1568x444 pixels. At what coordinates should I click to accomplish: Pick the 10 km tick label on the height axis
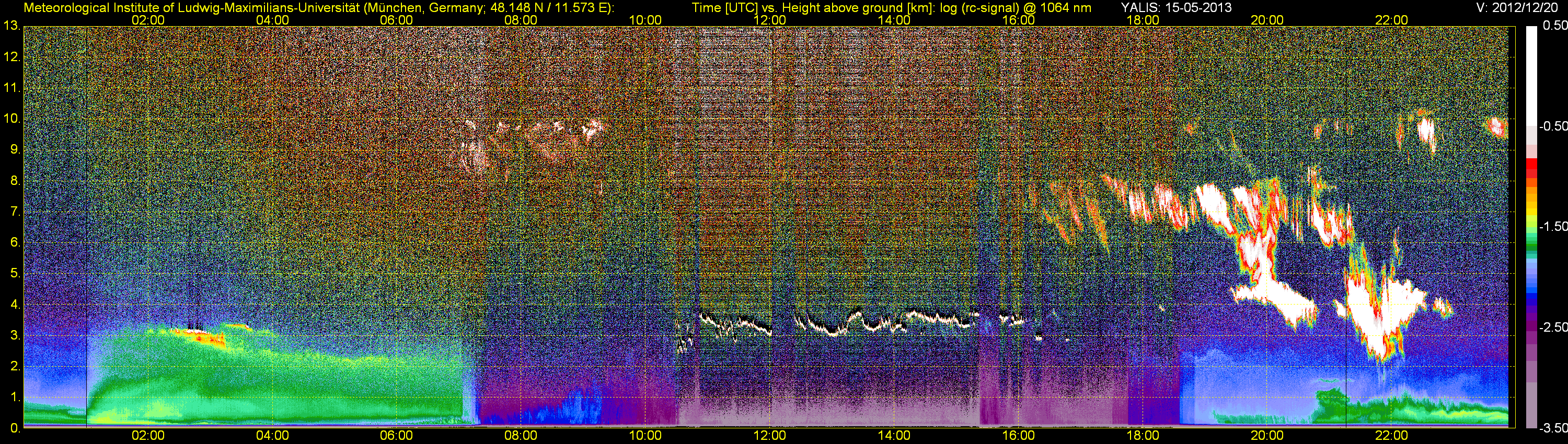pos(11,119)
